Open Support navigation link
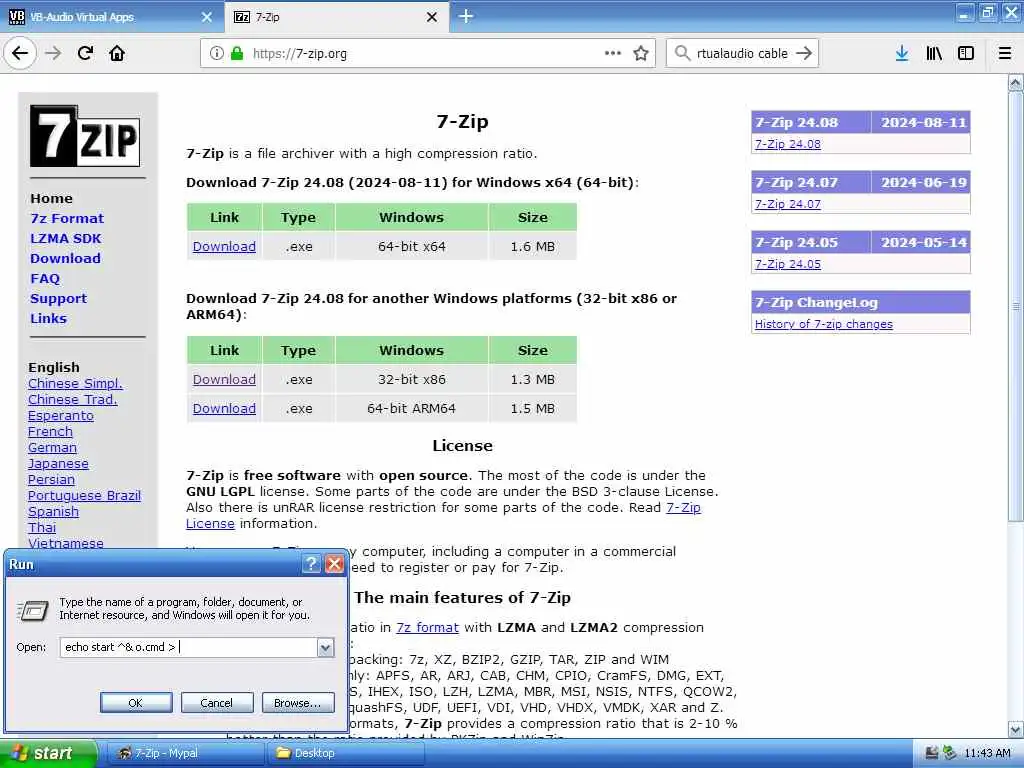 [x=58, y=298]
